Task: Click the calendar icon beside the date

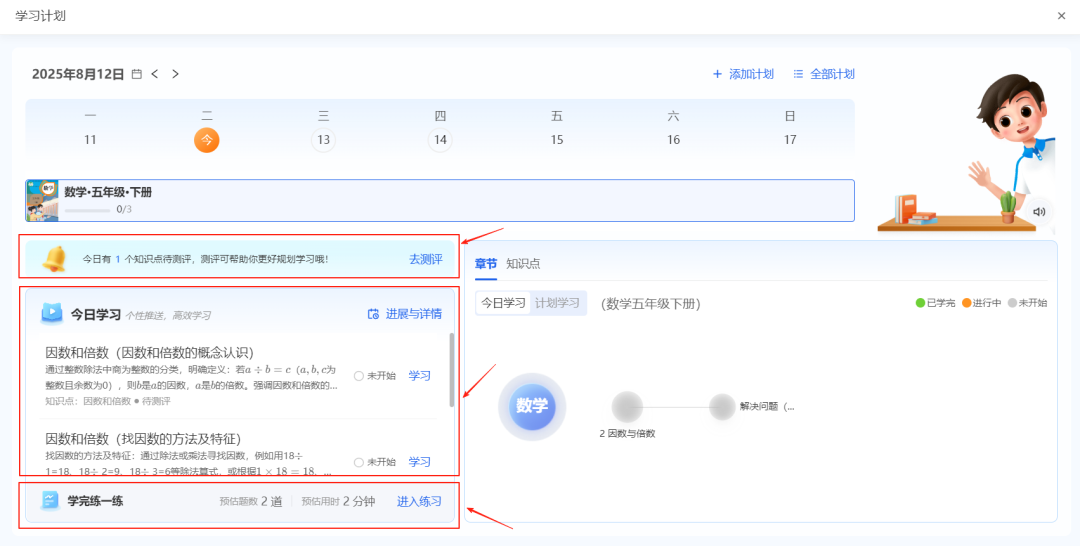Action: (x=137, y=74)
